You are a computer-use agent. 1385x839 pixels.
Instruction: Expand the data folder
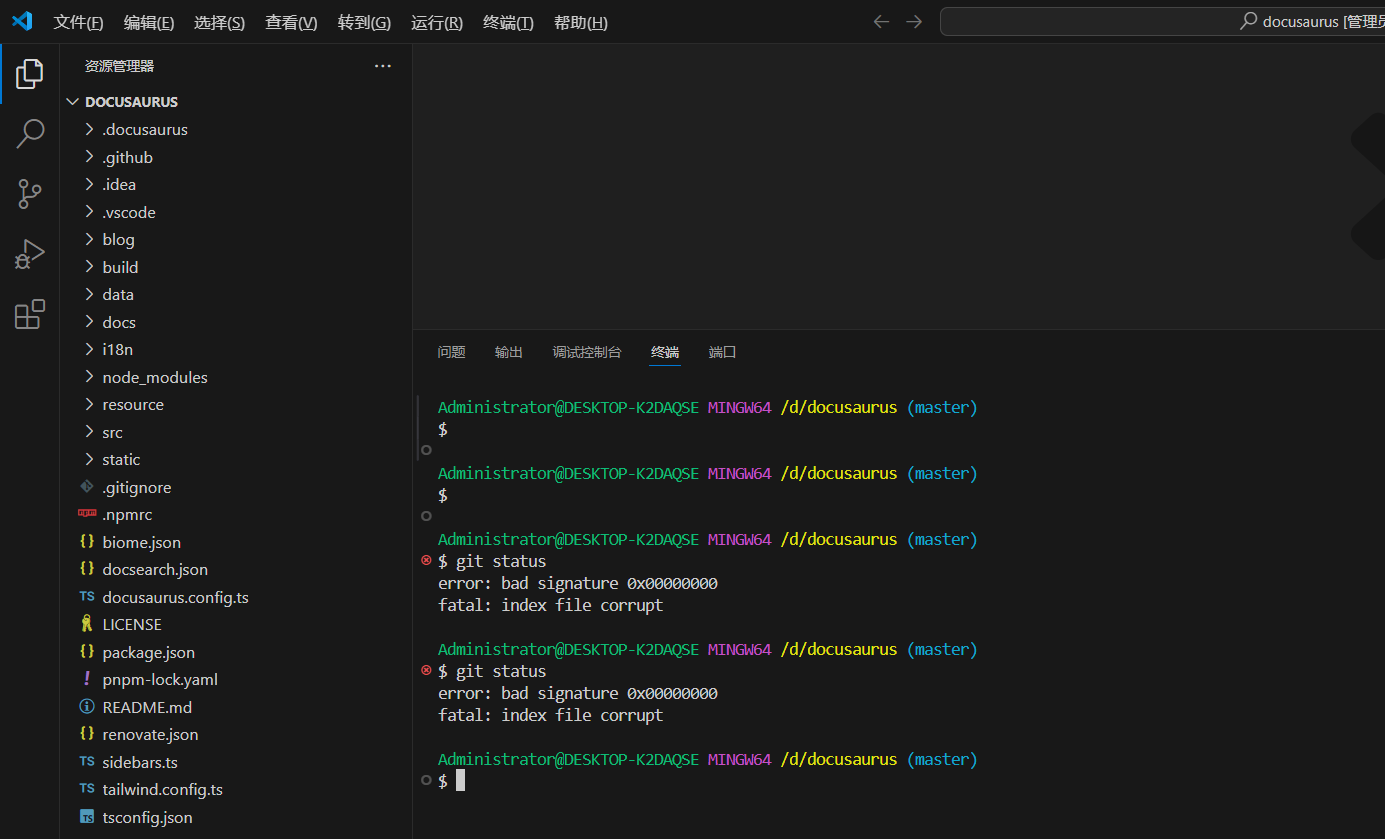point(89,294)
